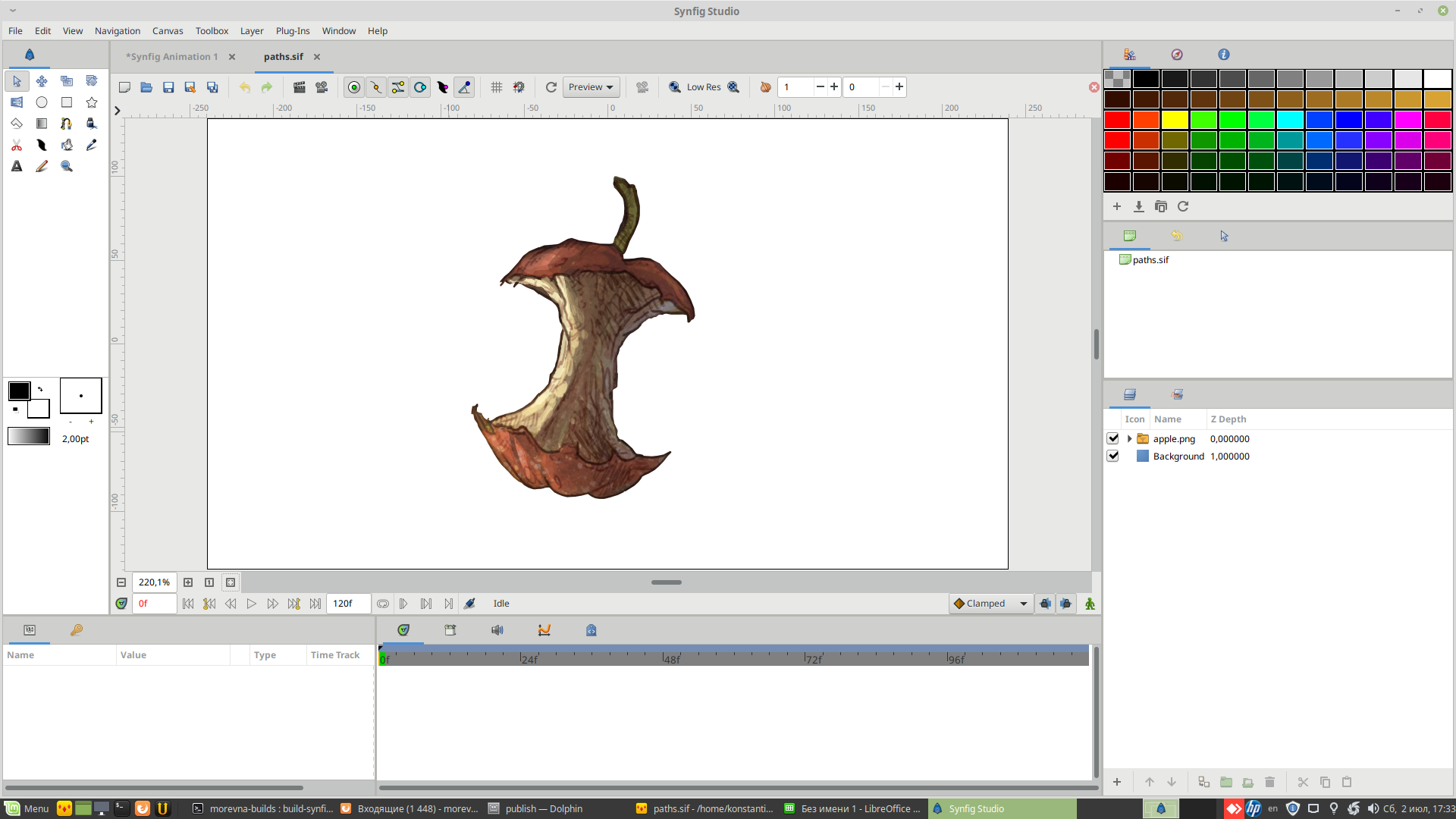This screenshot has height=819, width=1456.
Task: Click Refresh button in toolbar
Action: pos(551,87)
